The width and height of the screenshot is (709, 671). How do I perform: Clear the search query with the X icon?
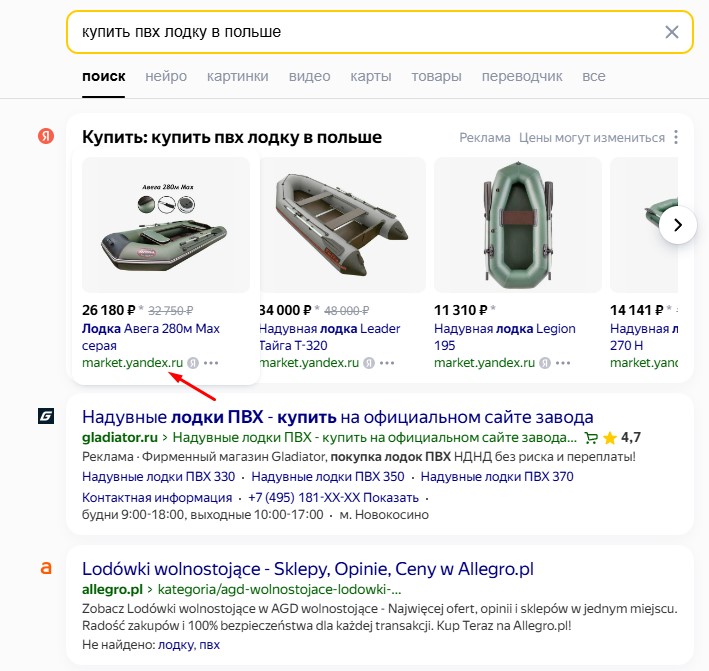coord(672,32)
